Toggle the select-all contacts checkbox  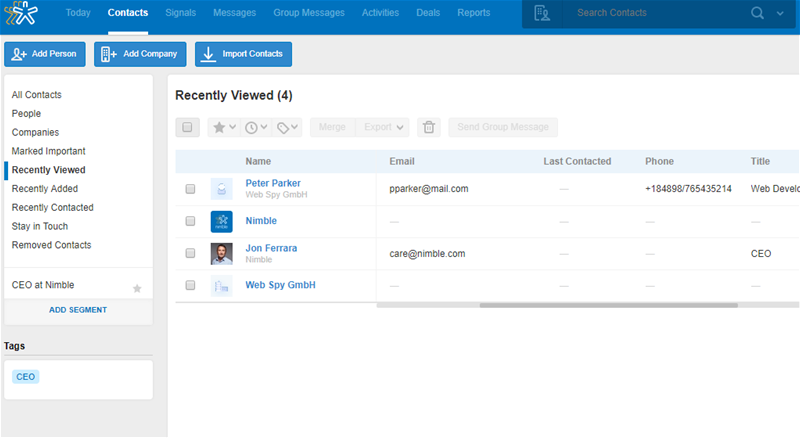(x=187, y=127)
